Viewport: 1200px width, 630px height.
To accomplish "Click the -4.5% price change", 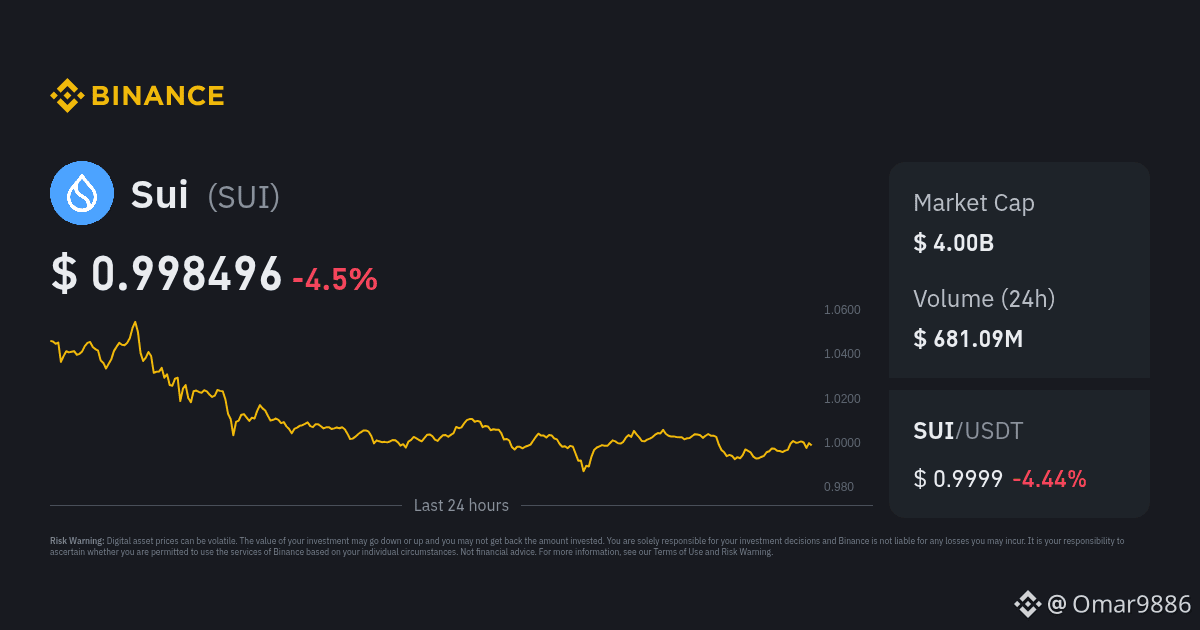I will pos(335,279).
